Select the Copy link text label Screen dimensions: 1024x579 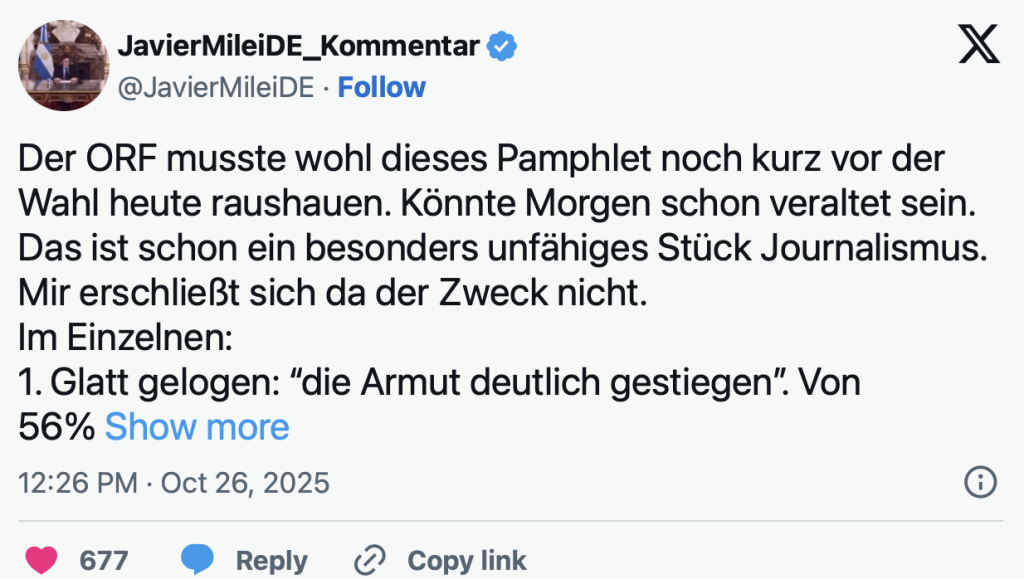pyautogui.click(x=466, y=560)
